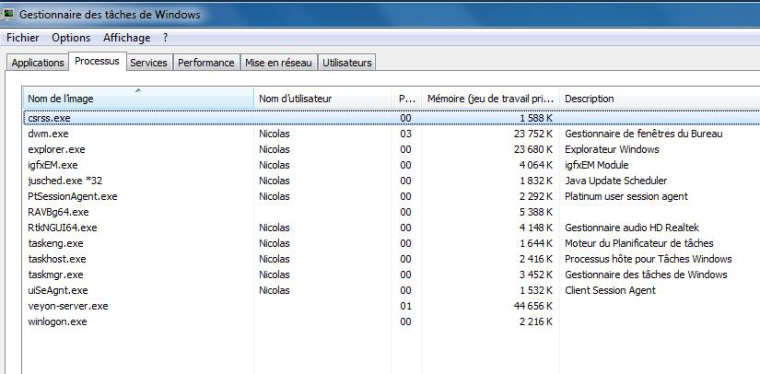Open the Options menu
The width and height of the screenshot is (760, 374).
(x=71, y=38)
